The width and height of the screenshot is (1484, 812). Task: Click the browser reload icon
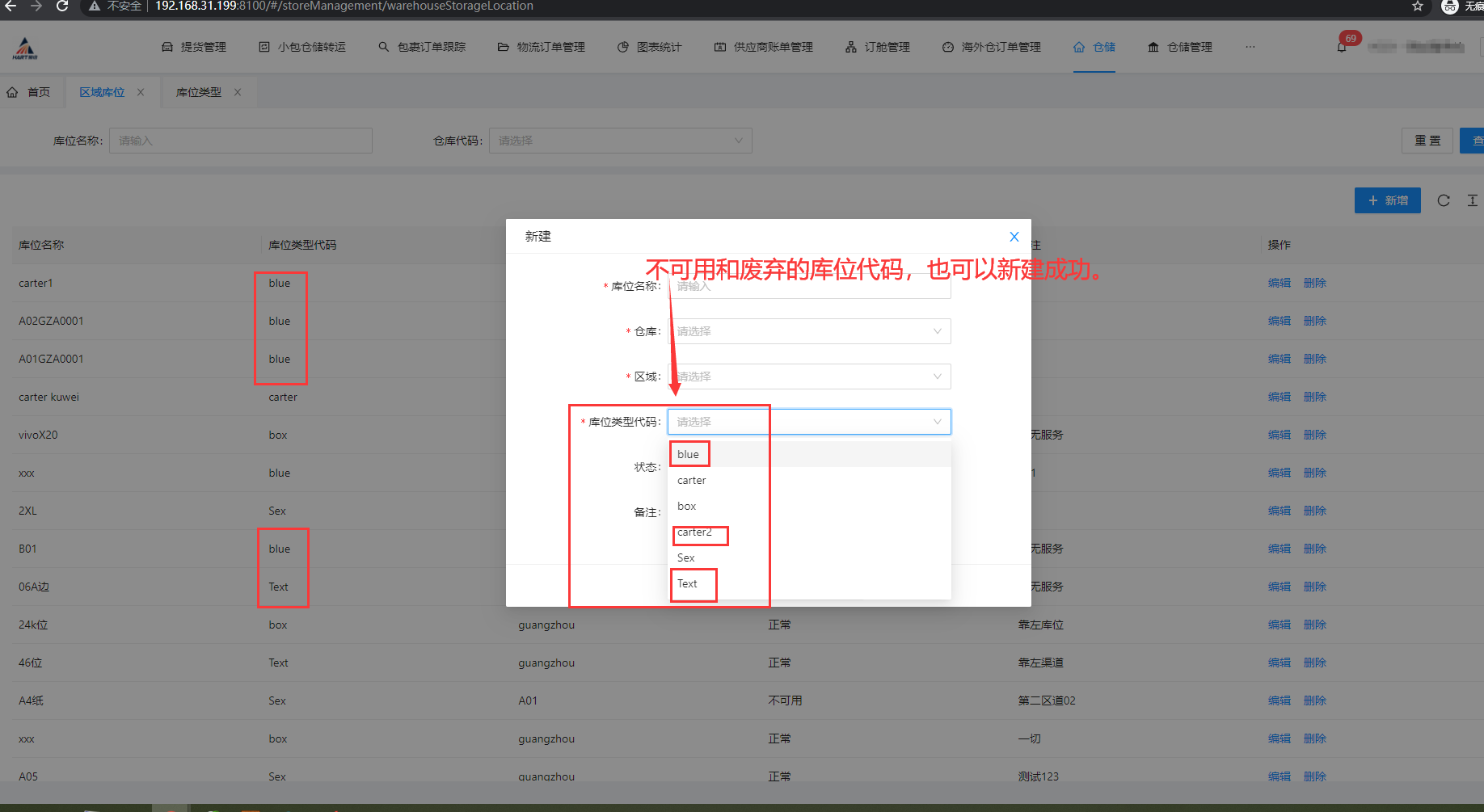coord(62,6)
